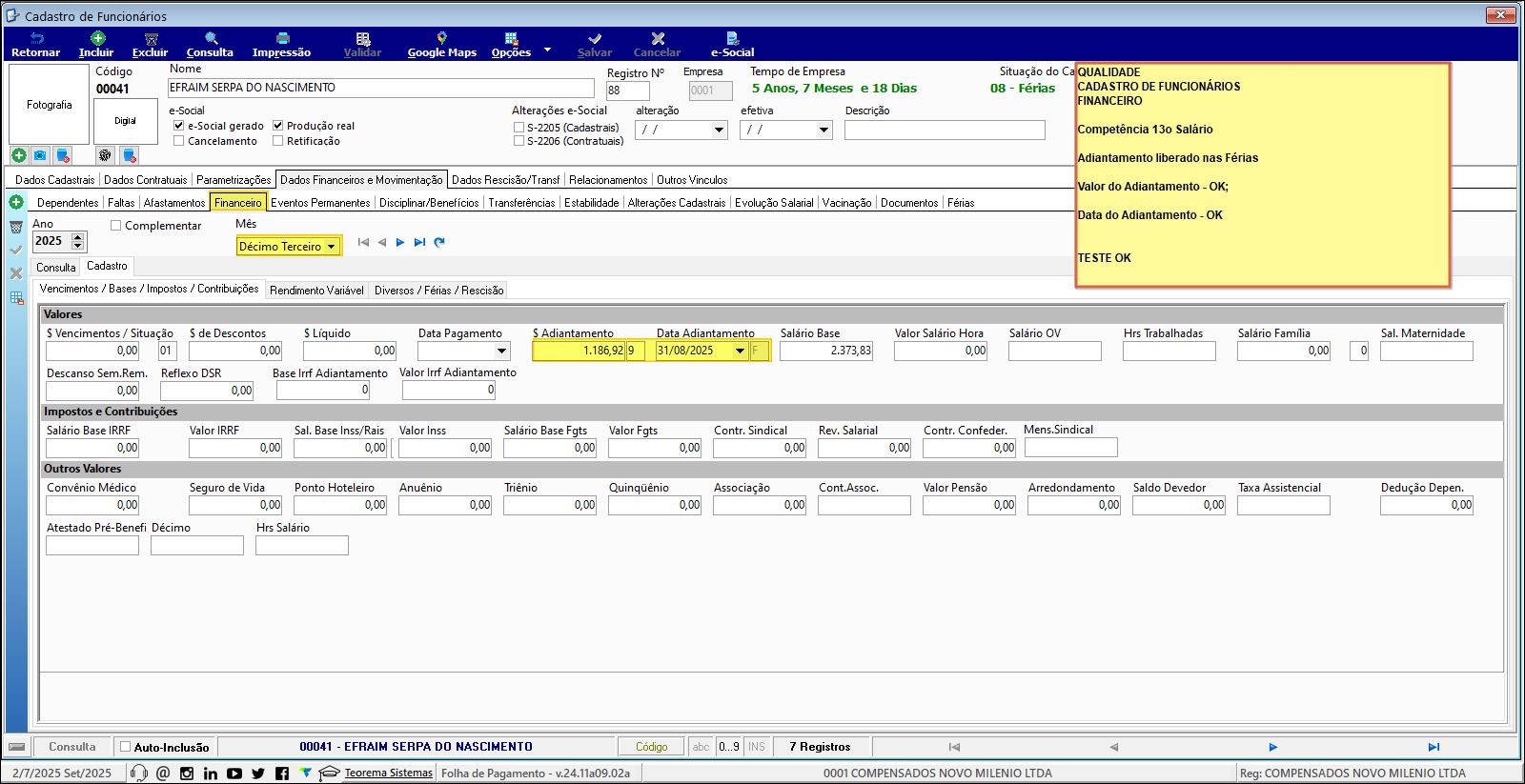The width and height of the screenshot is (1525, 784).
Task: Delete the employee using Excluir
Action: click(x=150, y=45)
